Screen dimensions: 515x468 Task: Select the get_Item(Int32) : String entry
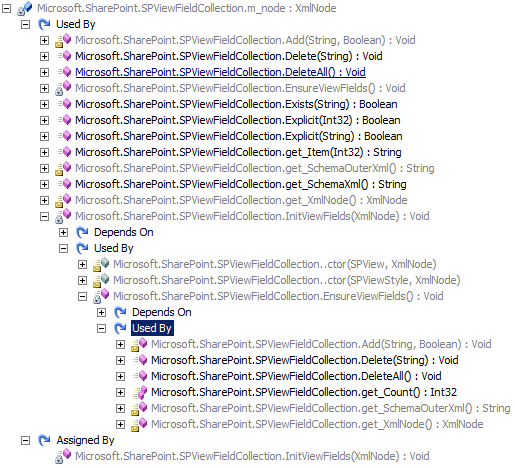[x=238, y=152]
